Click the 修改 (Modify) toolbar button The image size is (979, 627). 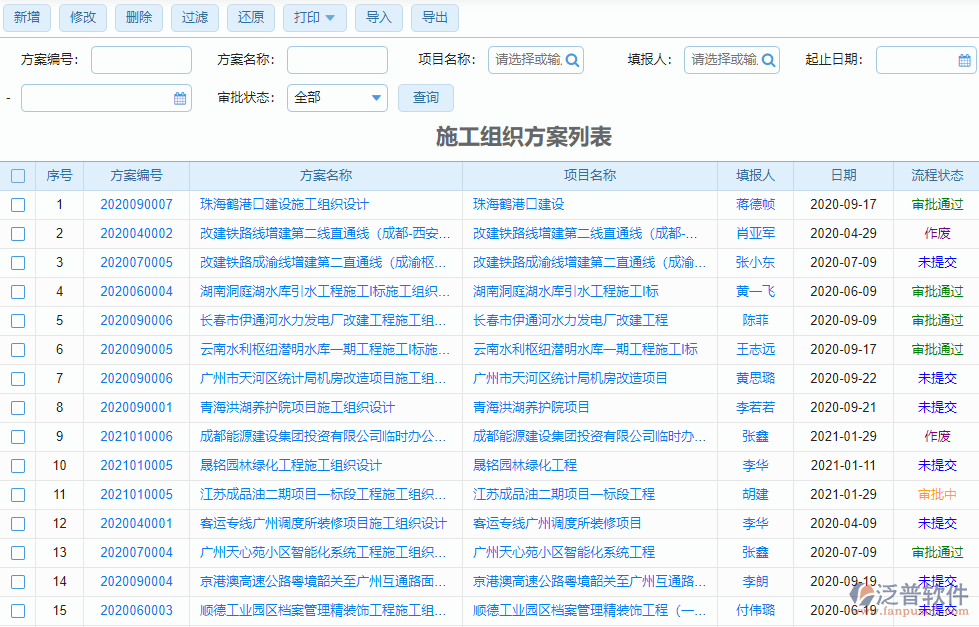coord(83,18)
